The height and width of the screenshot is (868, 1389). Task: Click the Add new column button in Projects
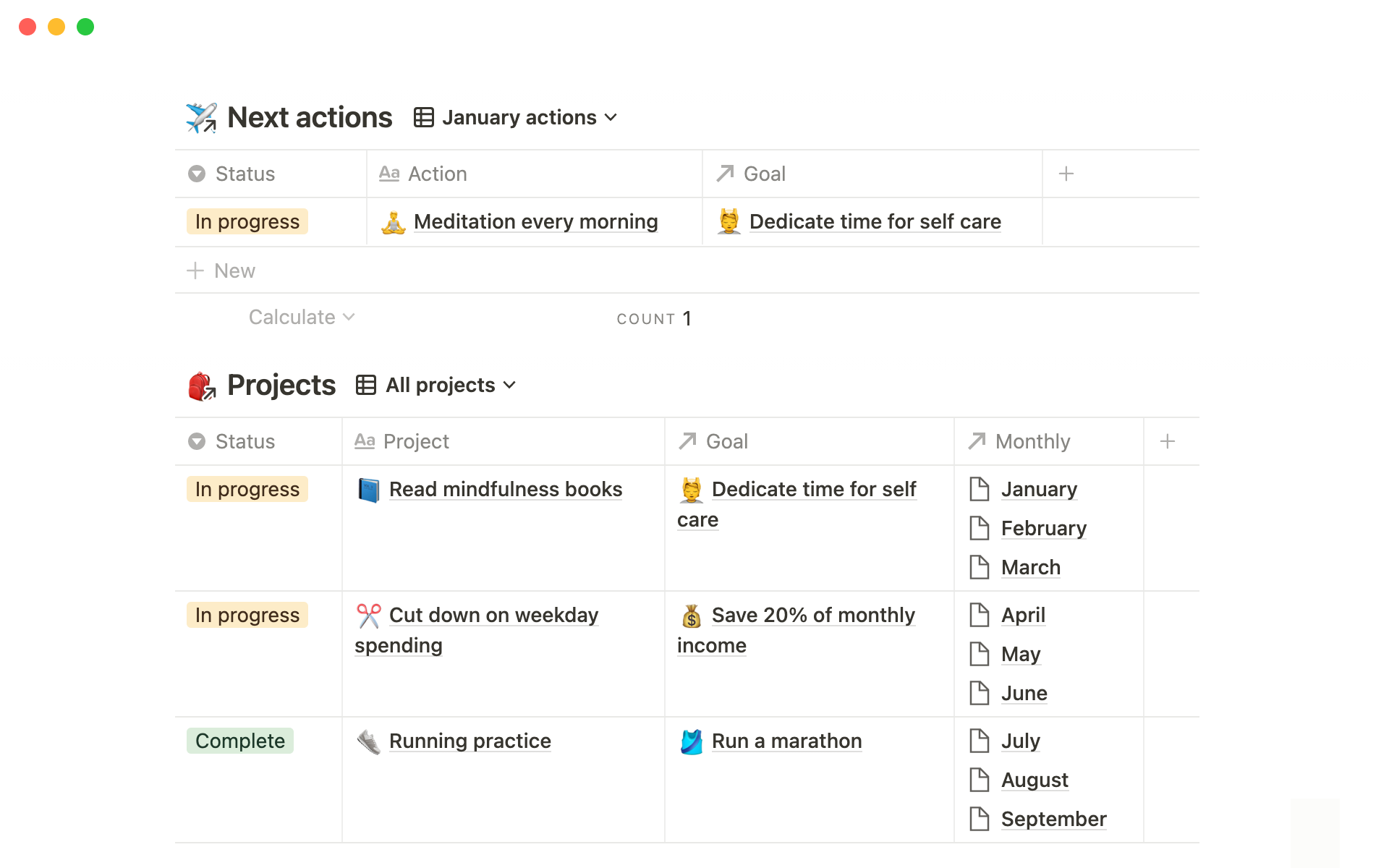click(1167, 441)
